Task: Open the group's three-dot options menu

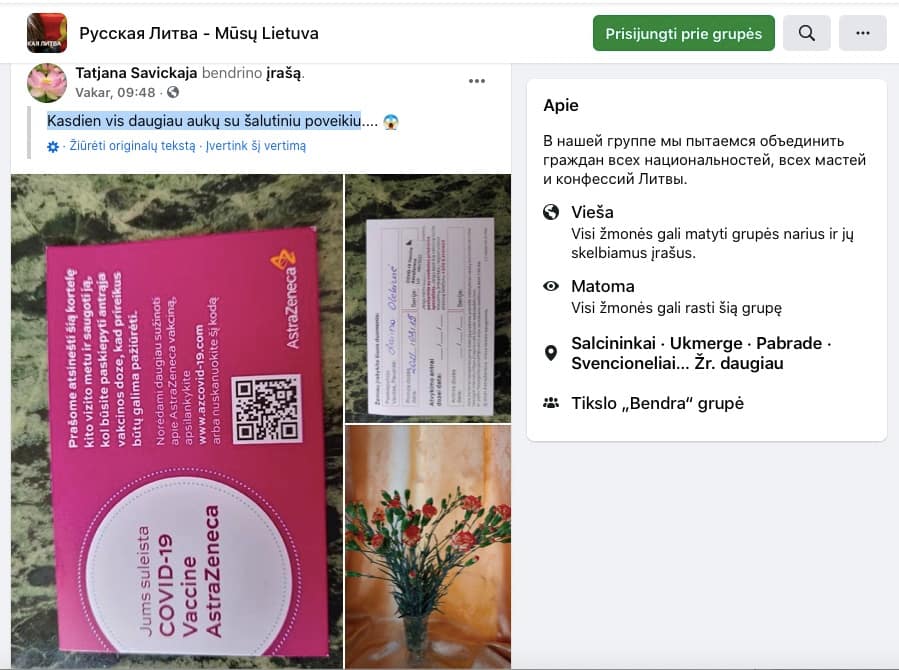Action: click(862, 33)
